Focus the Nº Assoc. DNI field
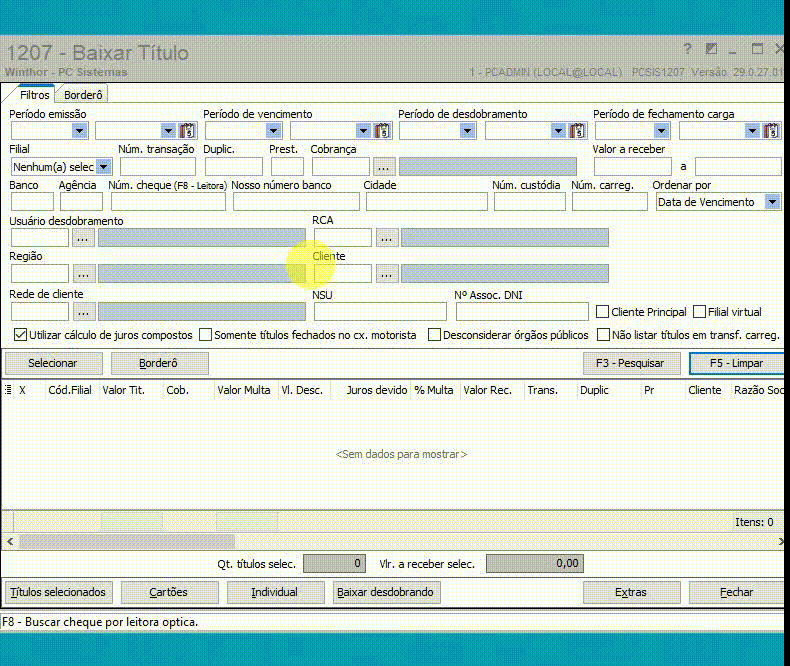Viewport: 790px width, 666px height. (x=522, y=312)
